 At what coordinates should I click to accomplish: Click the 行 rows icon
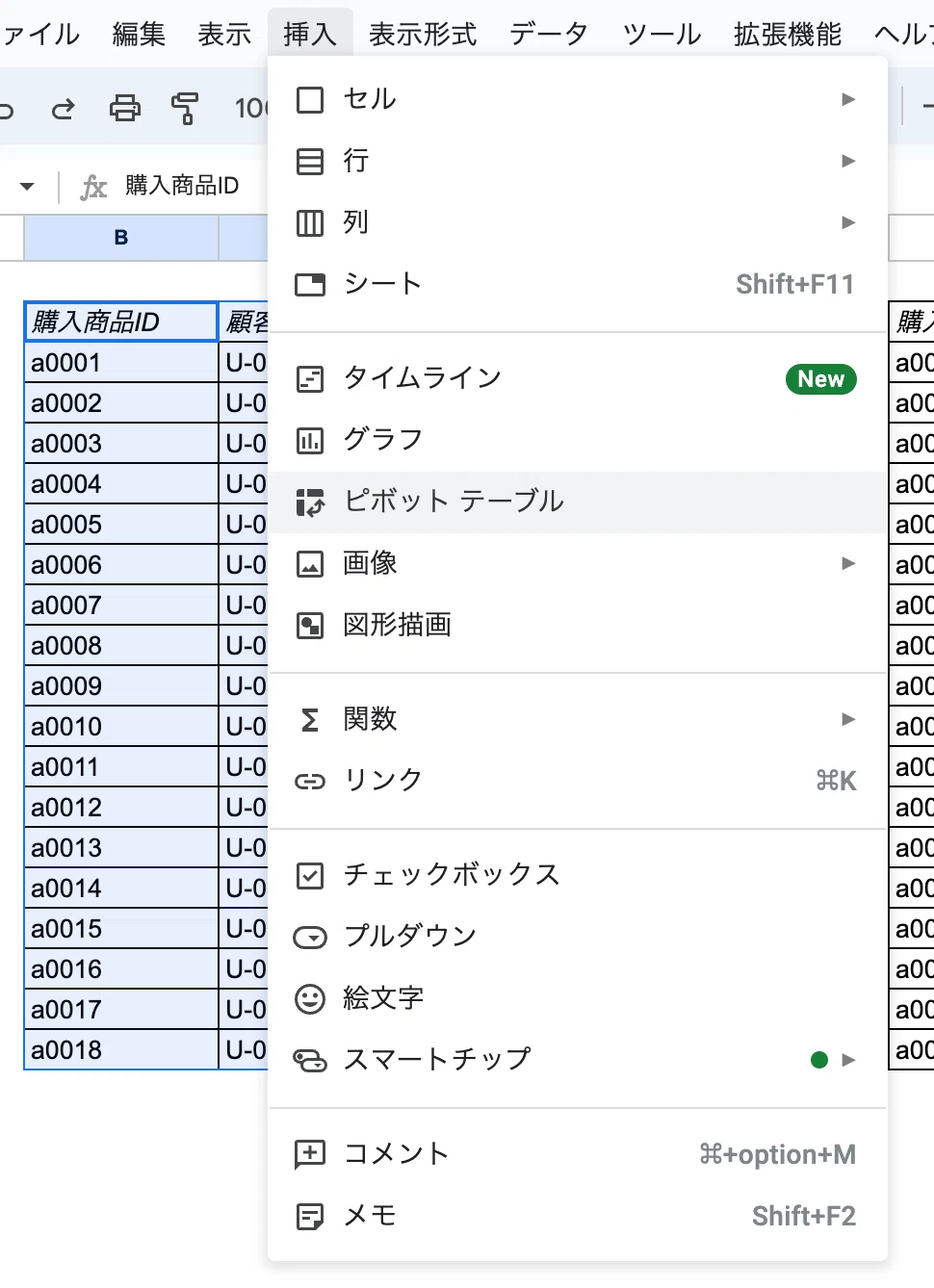point(310,161)
